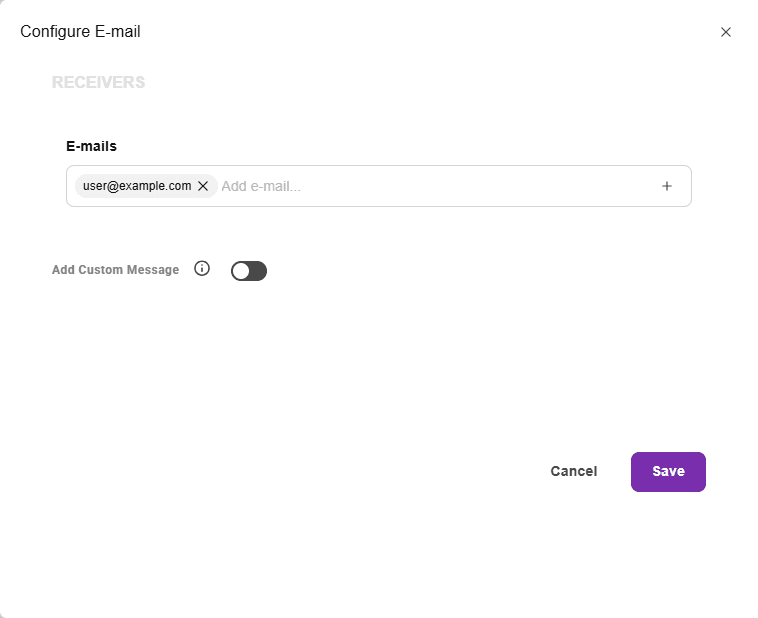Enable the Add Custom Message switch
This screenshot has width=758, height=618.
tap(249, 271)
